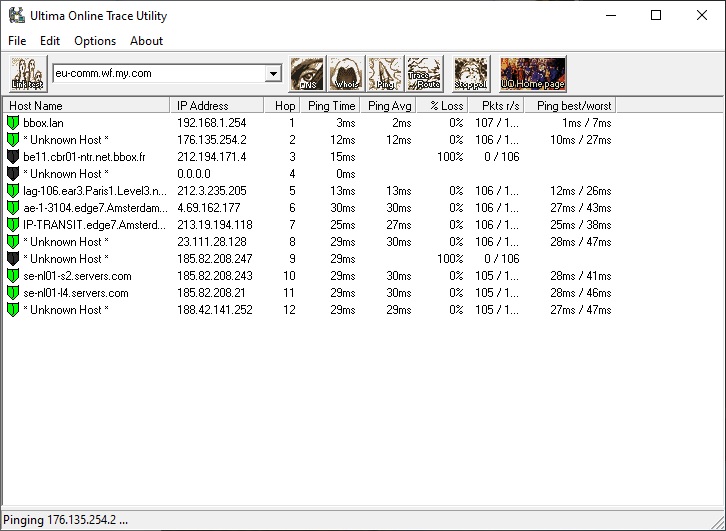Screen dimensions: 726x531
Task: Open the About menu
Action: (146, 41)
